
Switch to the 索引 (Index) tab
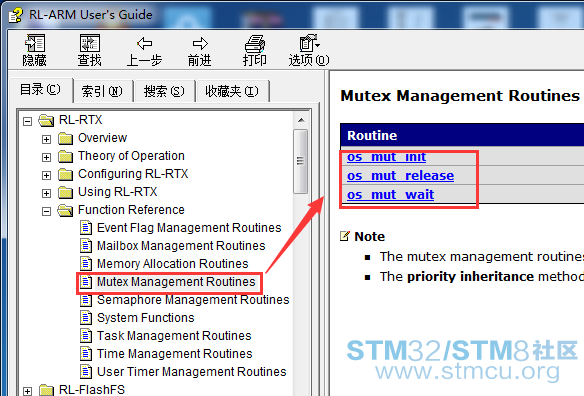[102, 91]
